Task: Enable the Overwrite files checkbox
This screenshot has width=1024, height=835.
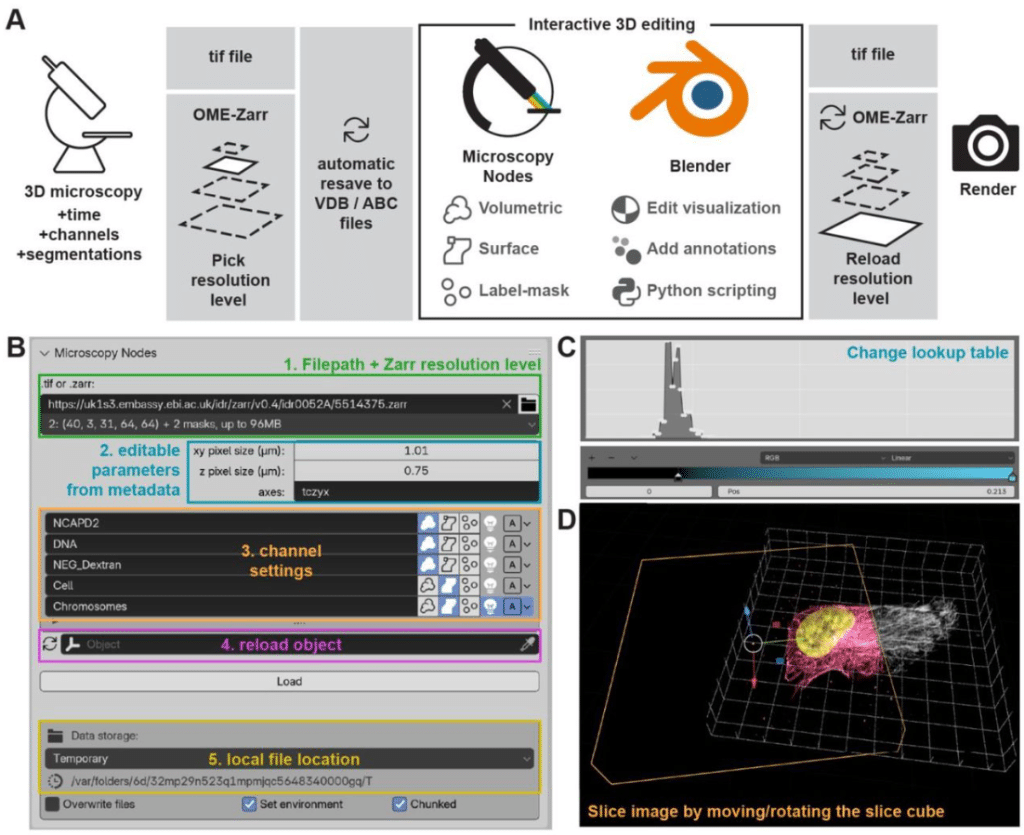Action: pyautogui.click(x=52, y=804)
